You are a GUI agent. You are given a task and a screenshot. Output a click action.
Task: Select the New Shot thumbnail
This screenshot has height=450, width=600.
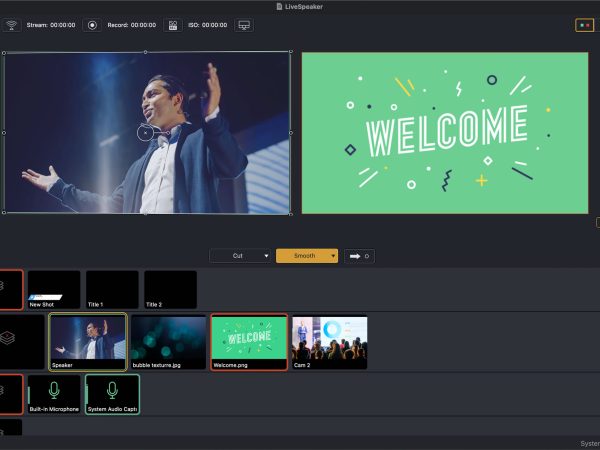tap(54, 290)
